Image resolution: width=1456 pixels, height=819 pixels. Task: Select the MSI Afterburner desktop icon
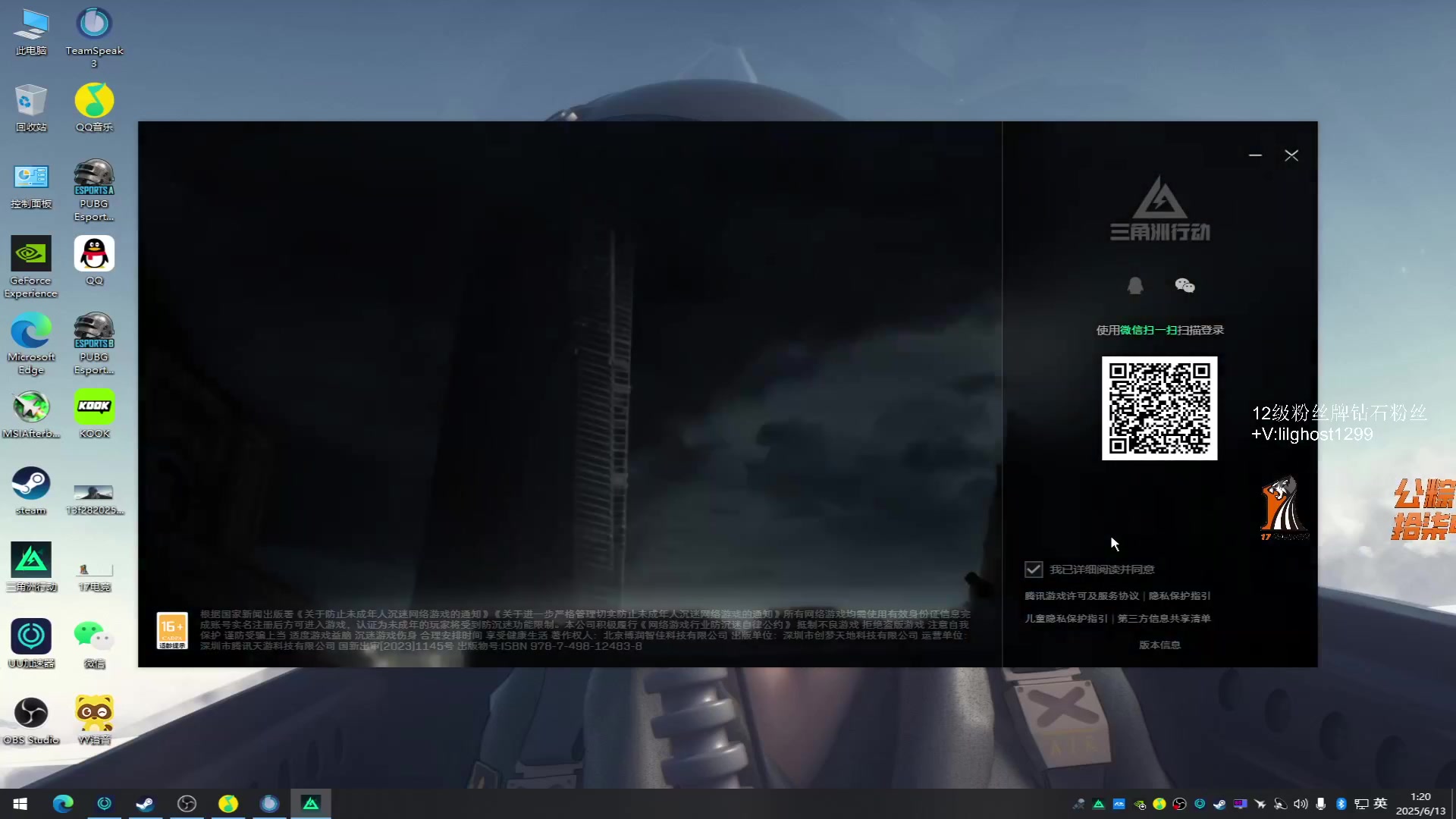[31, 415]
